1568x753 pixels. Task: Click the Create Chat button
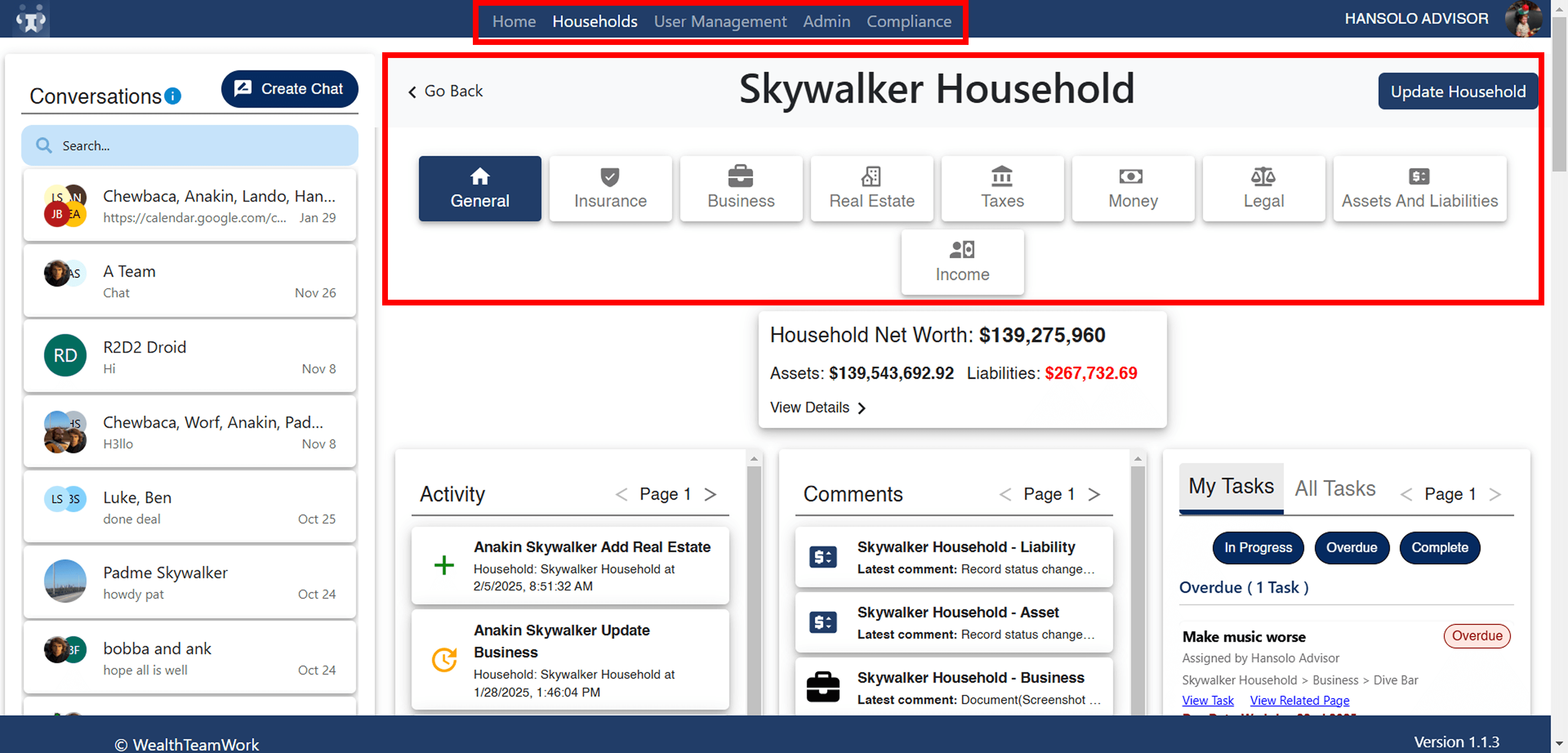290,89
